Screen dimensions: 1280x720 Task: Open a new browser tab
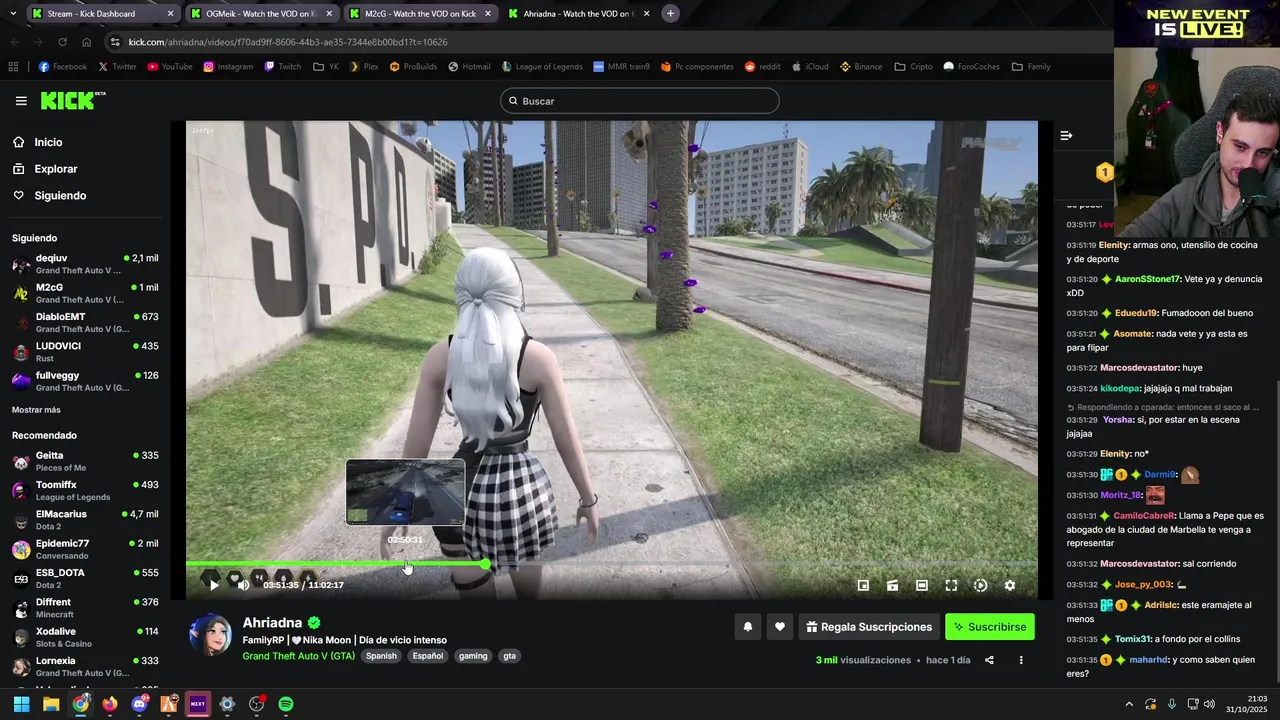coord(670,14)
